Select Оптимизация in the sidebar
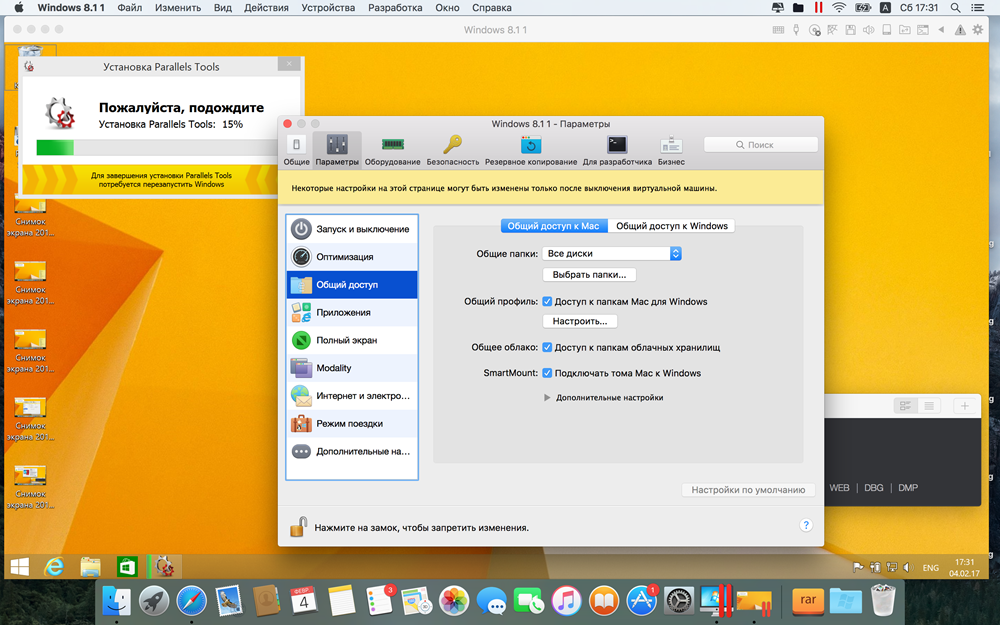 pos(352,257)
